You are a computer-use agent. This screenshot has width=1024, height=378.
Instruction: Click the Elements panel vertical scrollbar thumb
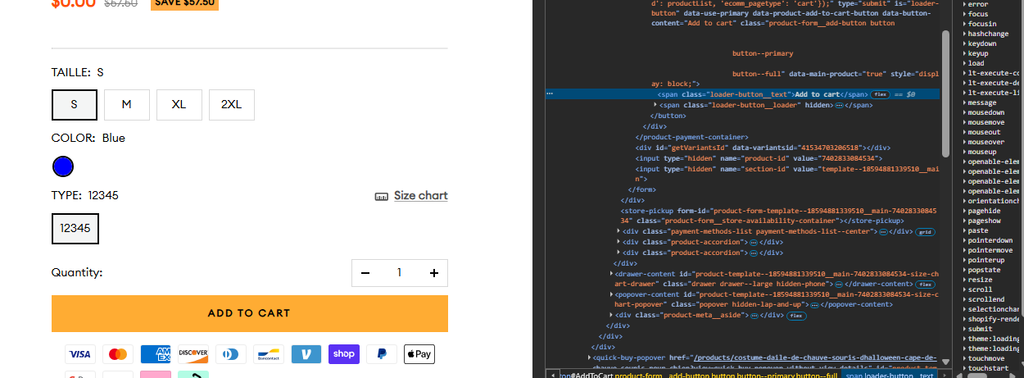tap(945, 93)
